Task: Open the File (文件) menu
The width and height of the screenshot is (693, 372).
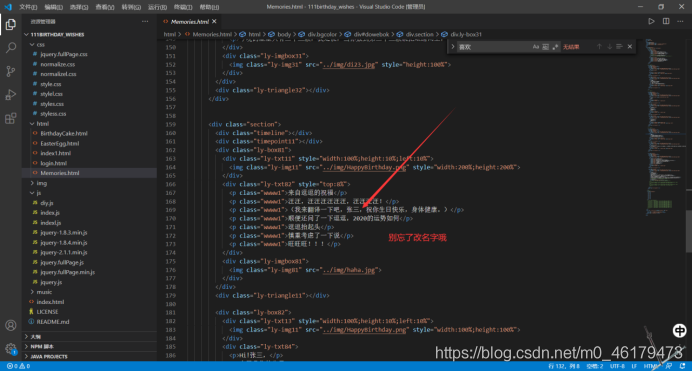Action: tap(28, 7)
